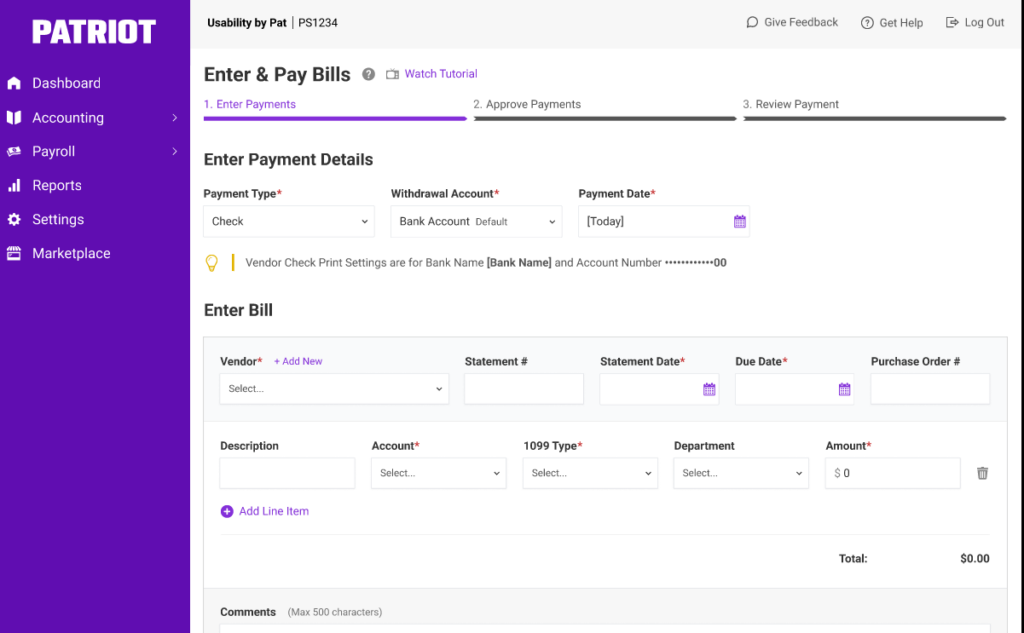Expand the Payroll menu chevron
This screenshot has height=633, width=1024.
pos(174,152)
